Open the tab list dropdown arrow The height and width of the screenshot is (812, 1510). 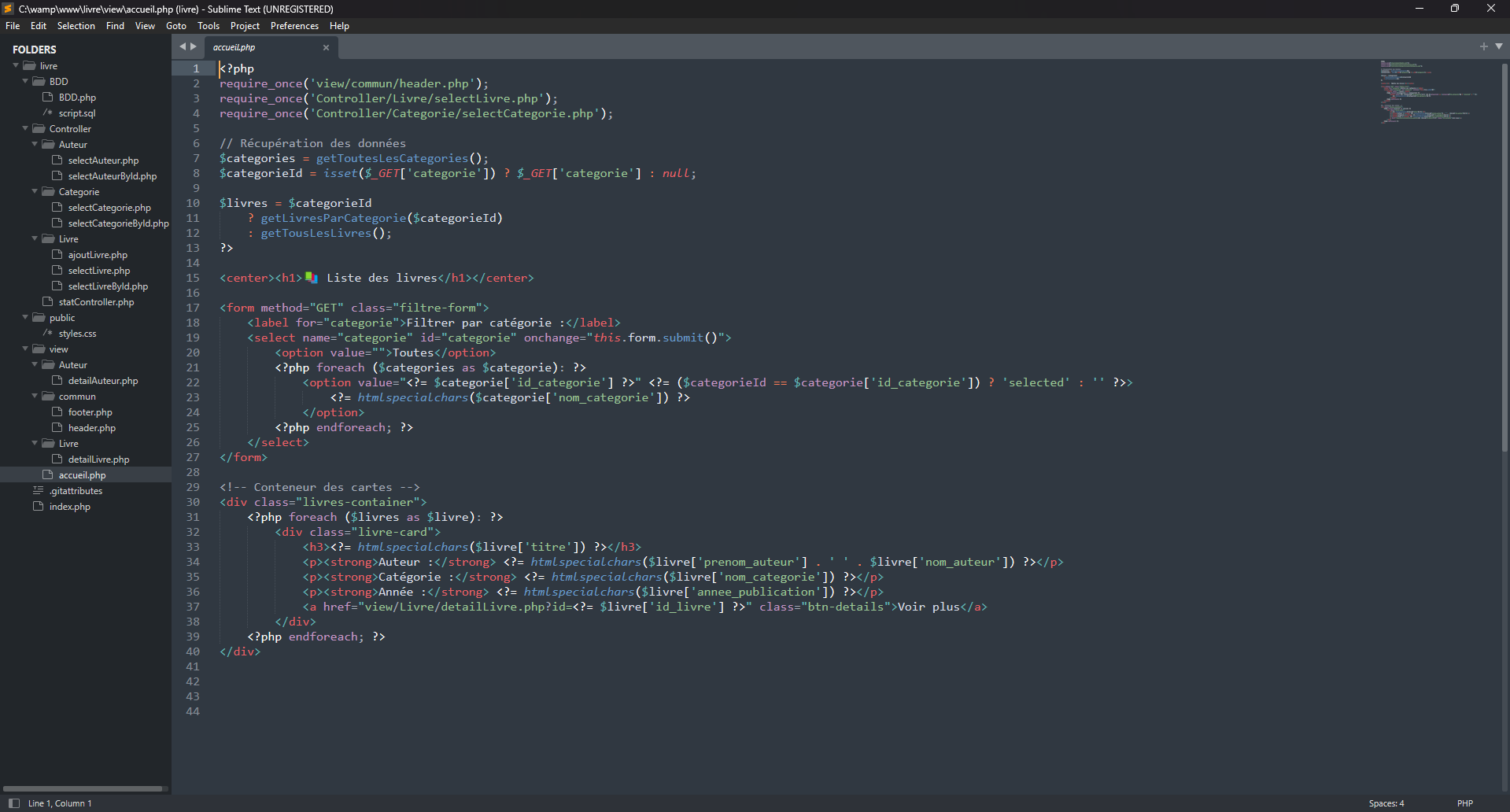(x=1499, y=46)
